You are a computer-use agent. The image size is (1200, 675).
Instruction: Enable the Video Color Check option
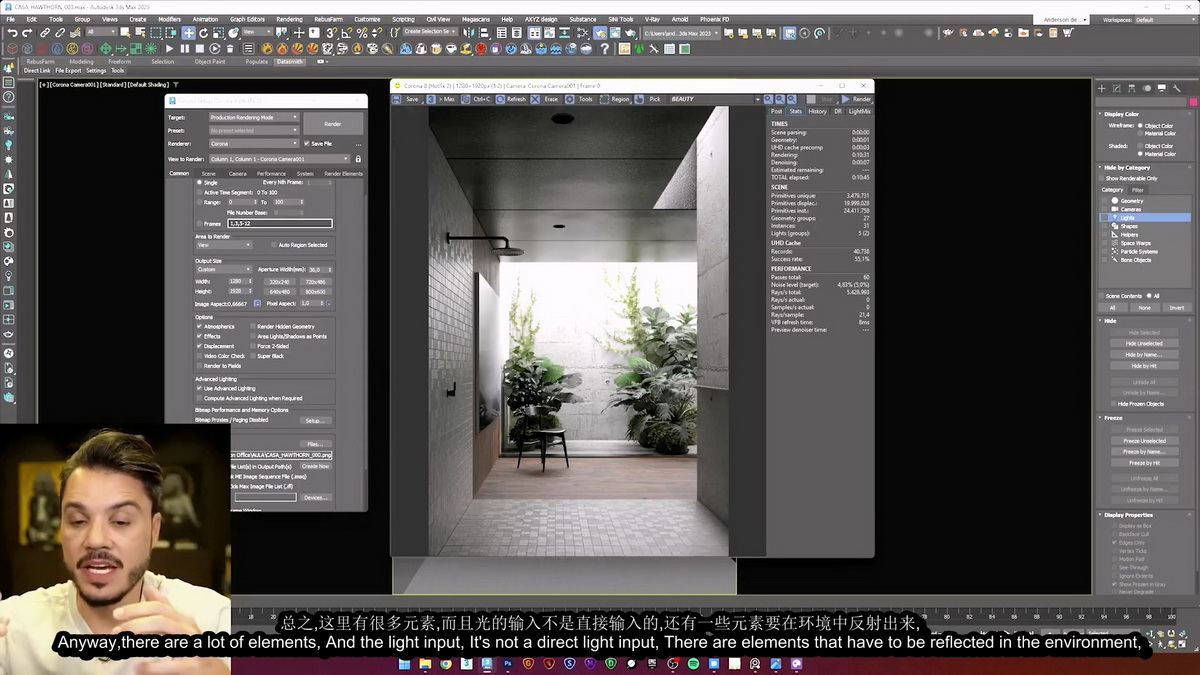tap(200, 356)
